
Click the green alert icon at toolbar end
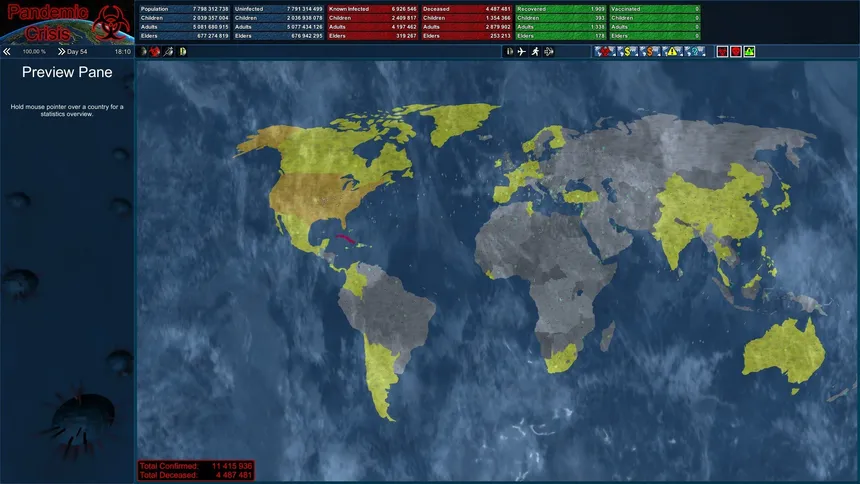749,52
